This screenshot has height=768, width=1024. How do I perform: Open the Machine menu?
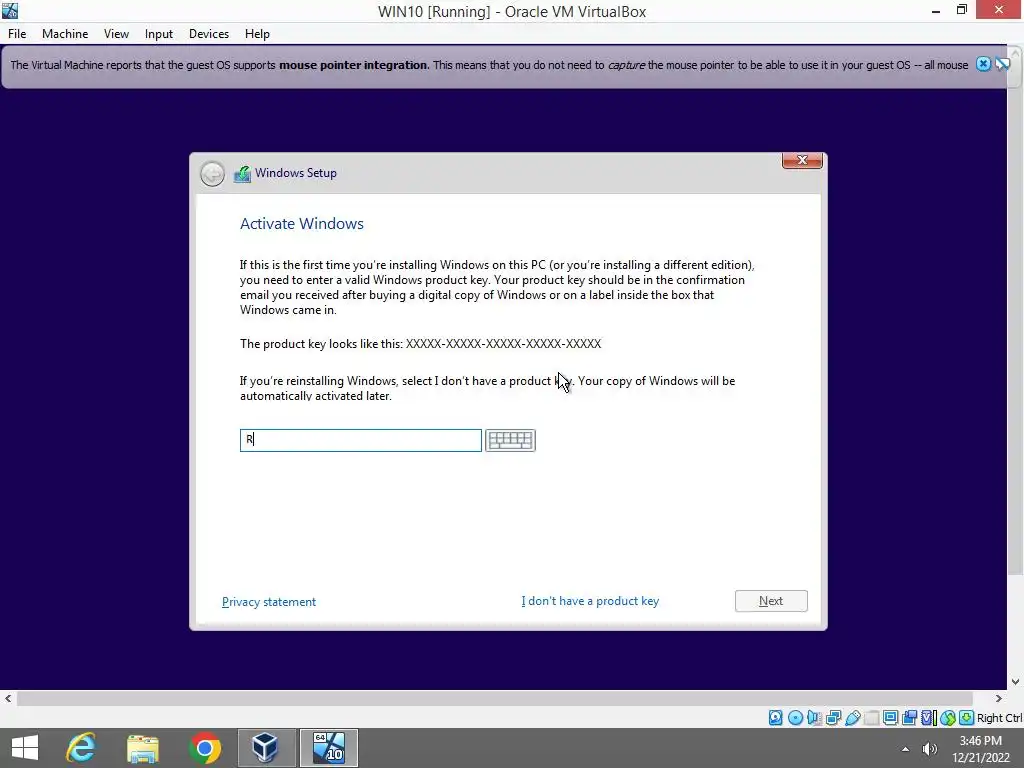pos(65,34)
